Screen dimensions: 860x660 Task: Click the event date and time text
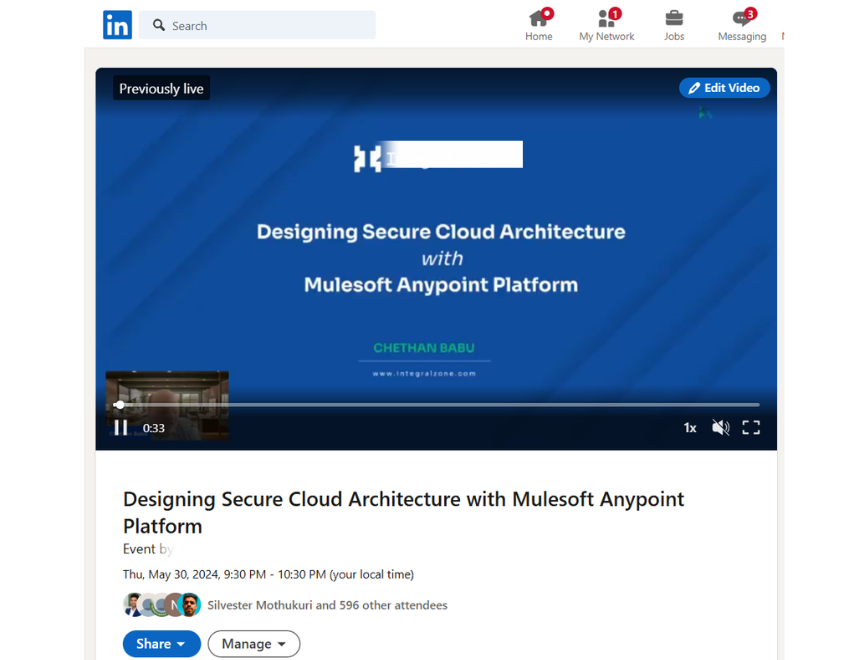tap(268, 574)
